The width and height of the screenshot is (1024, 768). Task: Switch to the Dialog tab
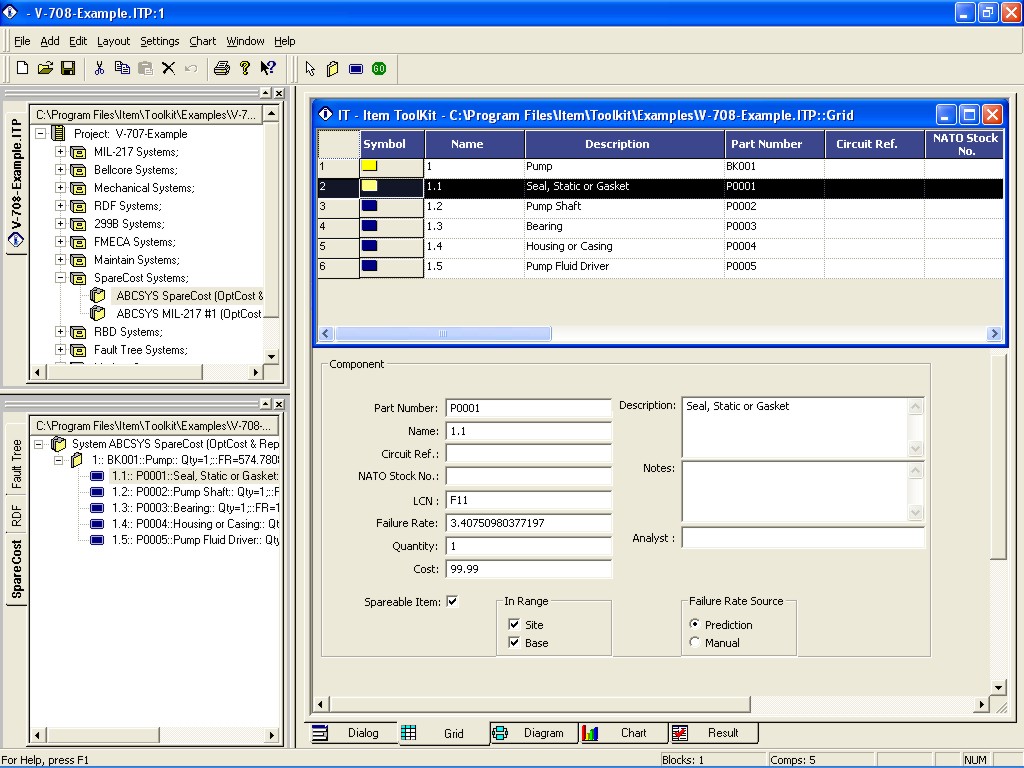point(353,733)
